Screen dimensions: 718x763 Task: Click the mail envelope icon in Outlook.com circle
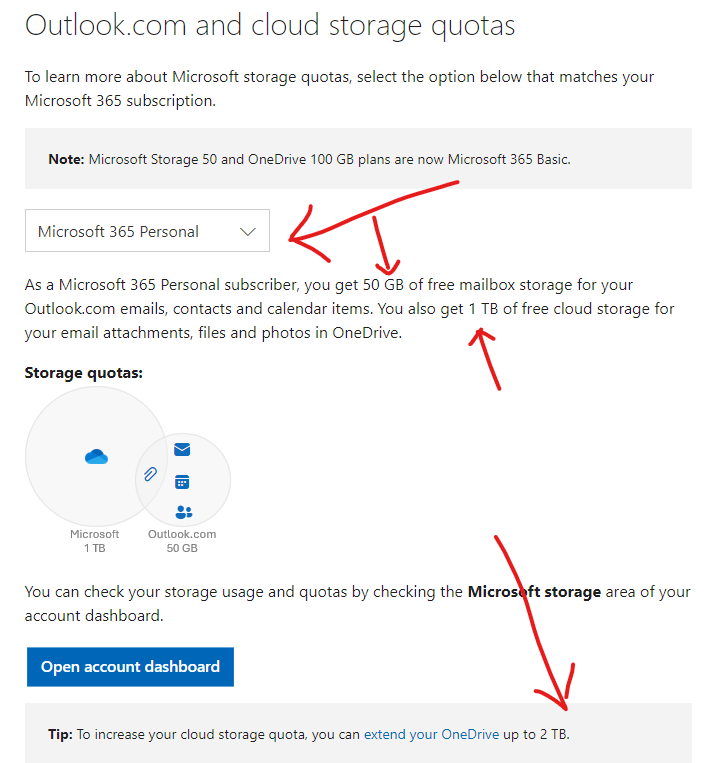[182, 449]
